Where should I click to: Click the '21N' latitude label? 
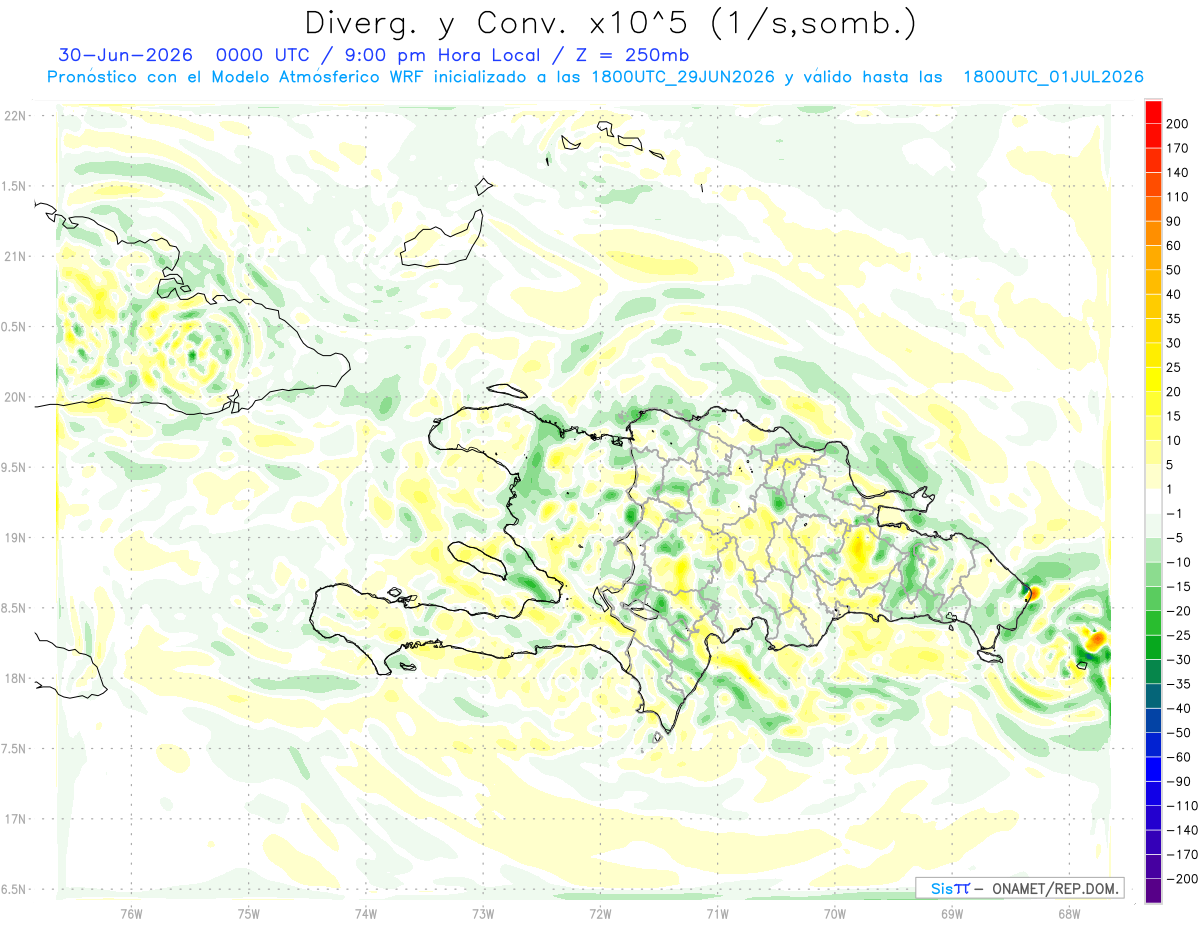[x=14, y=257]
